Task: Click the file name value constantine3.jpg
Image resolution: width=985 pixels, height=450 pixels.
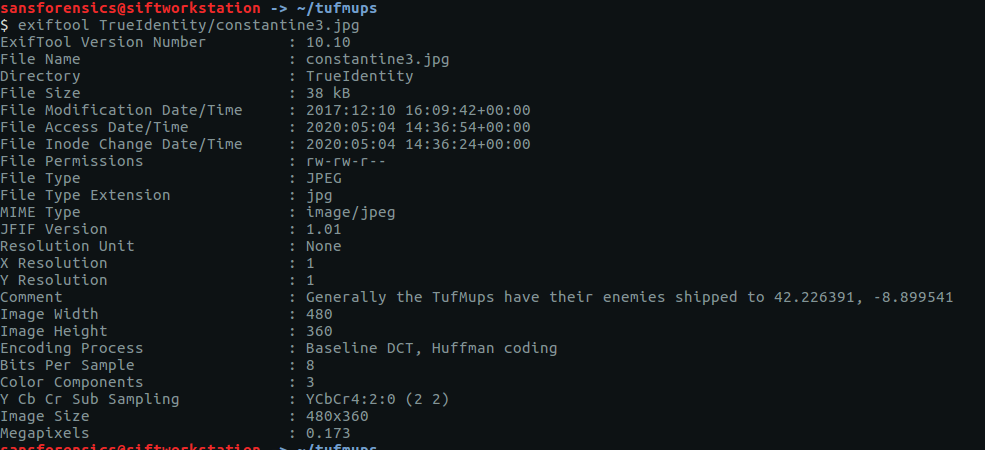Action: point(378,59)
